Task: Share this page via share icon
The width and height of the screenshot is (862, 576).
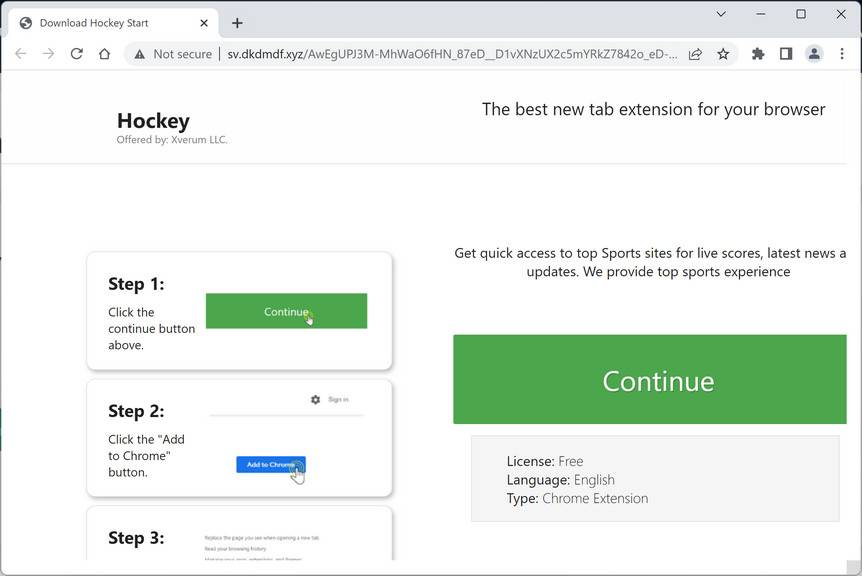Action: coord(695,54)
